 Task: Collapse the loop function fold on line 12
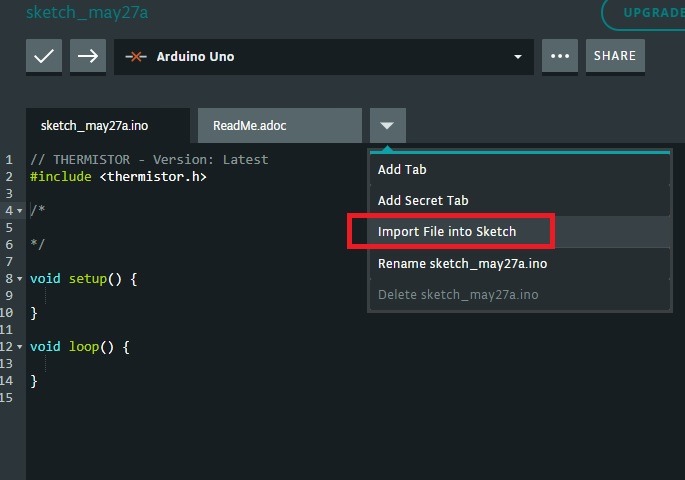tap(20, 347)
